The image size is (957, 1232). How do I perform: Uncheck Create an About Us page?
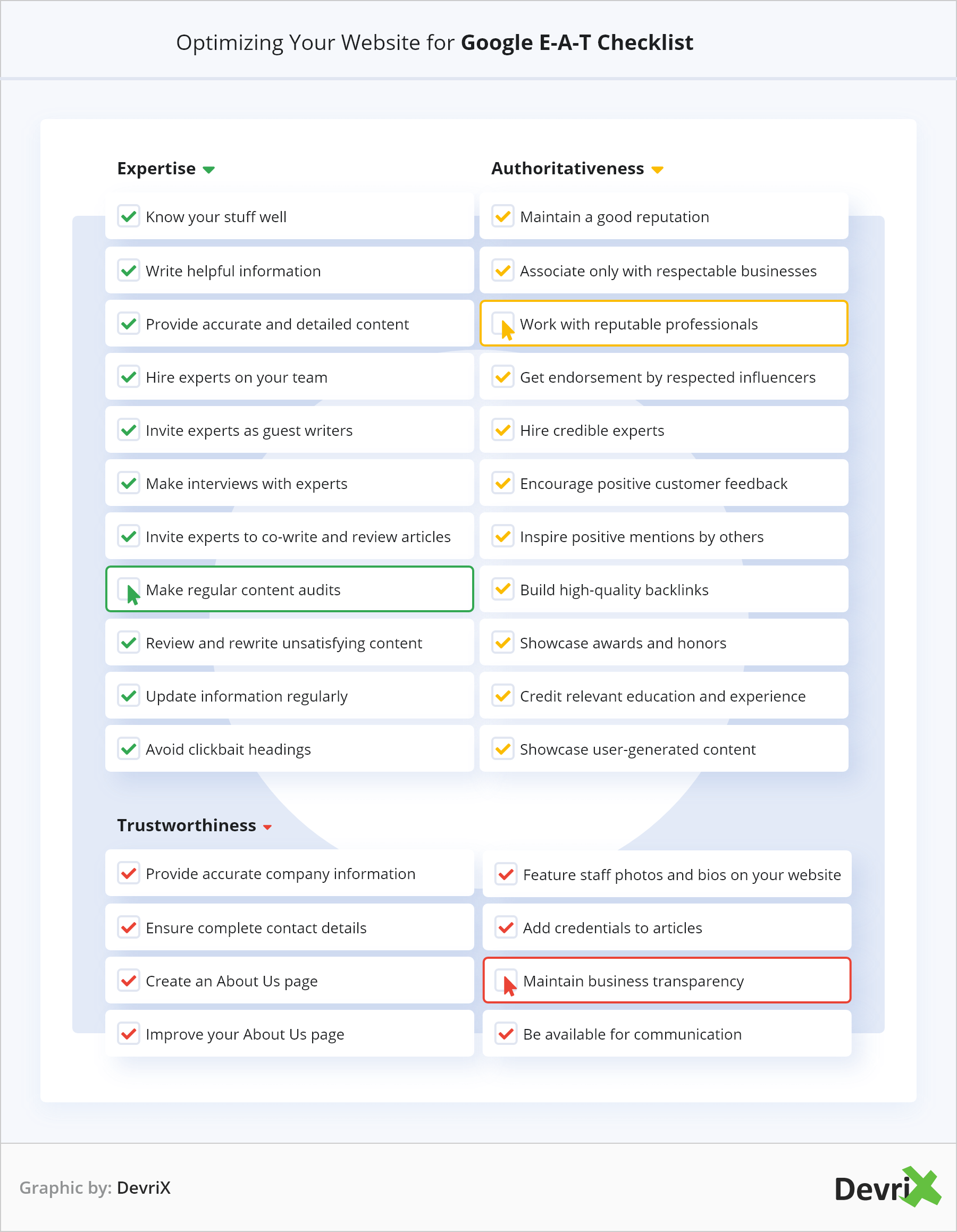pos(129,981)
